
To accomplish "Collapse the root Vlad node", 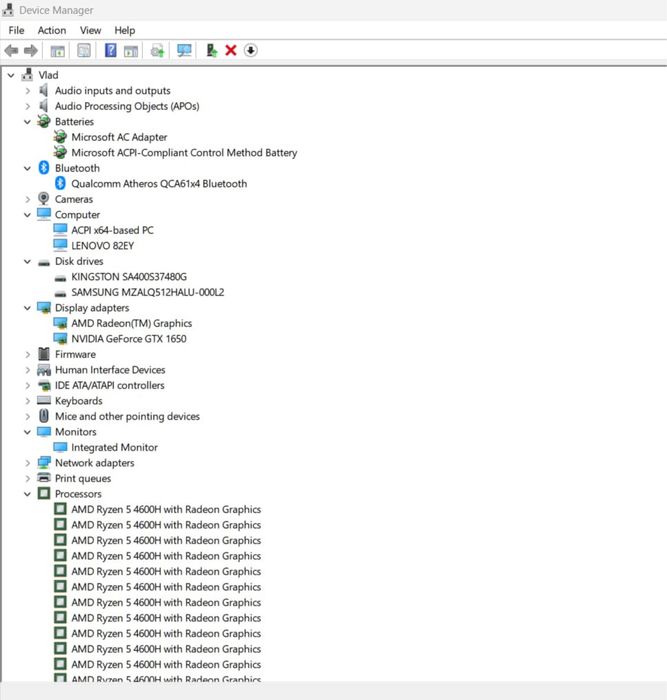I will click(x=11, y=75).
